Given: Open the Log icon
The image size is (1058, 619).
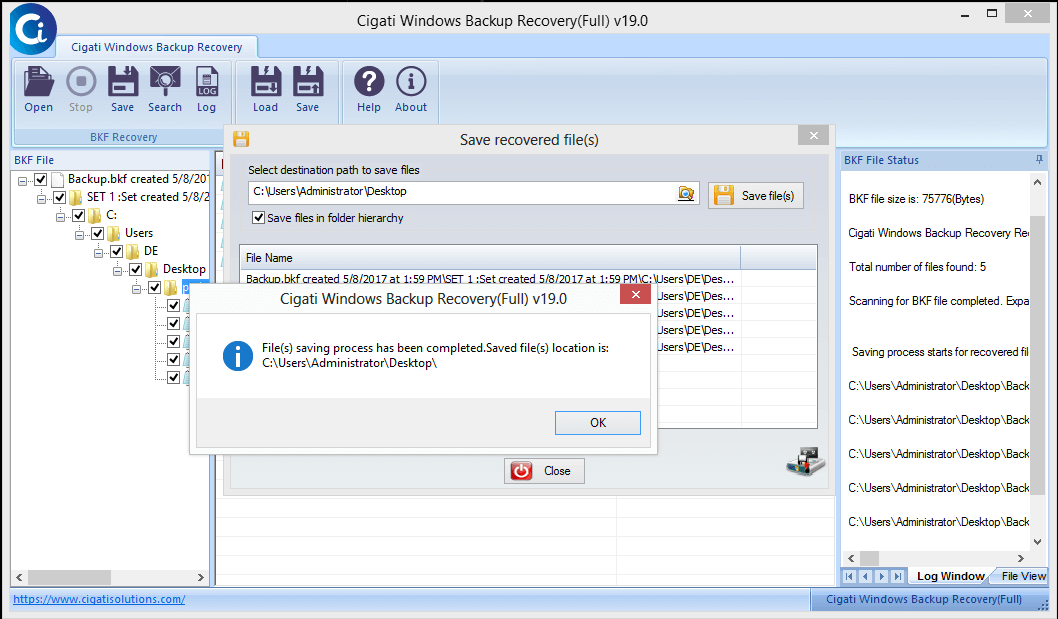Looking at the screenshot, I should pyautogui.click(x=206, y=89).
